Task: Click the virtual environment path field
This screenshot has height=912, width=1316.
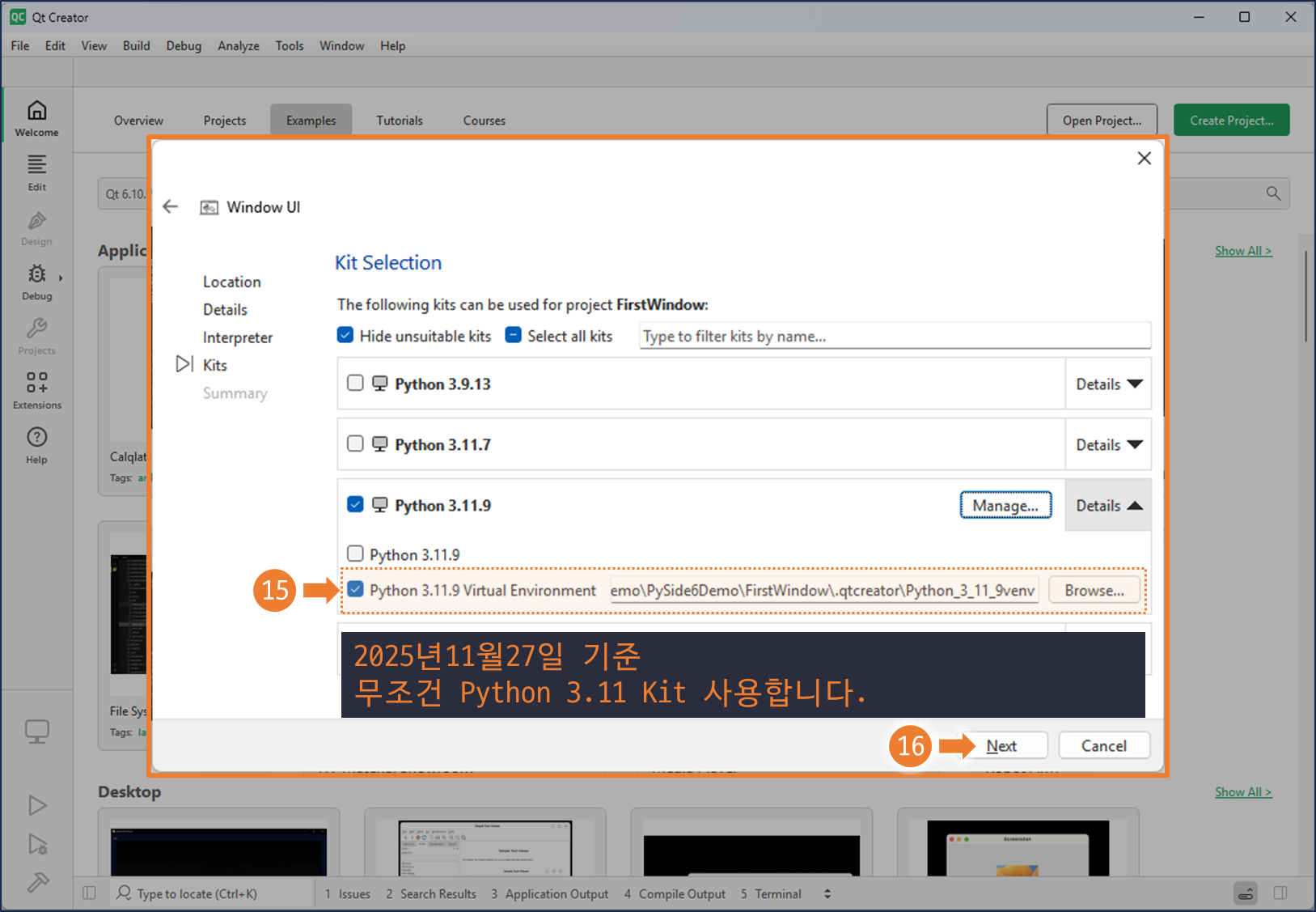Action: click(823, 590)
